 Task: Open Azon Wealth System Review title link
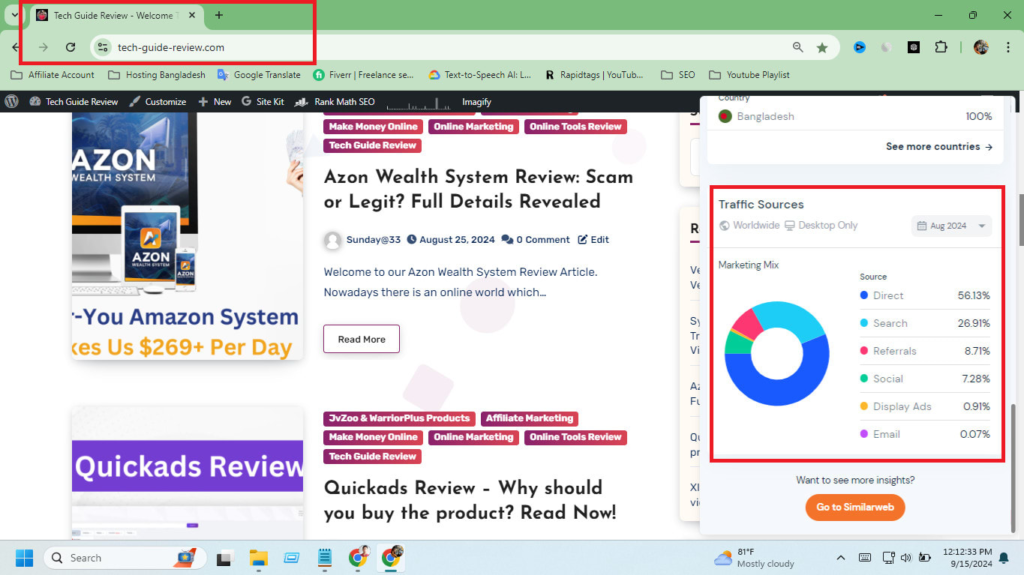(478, 189)
